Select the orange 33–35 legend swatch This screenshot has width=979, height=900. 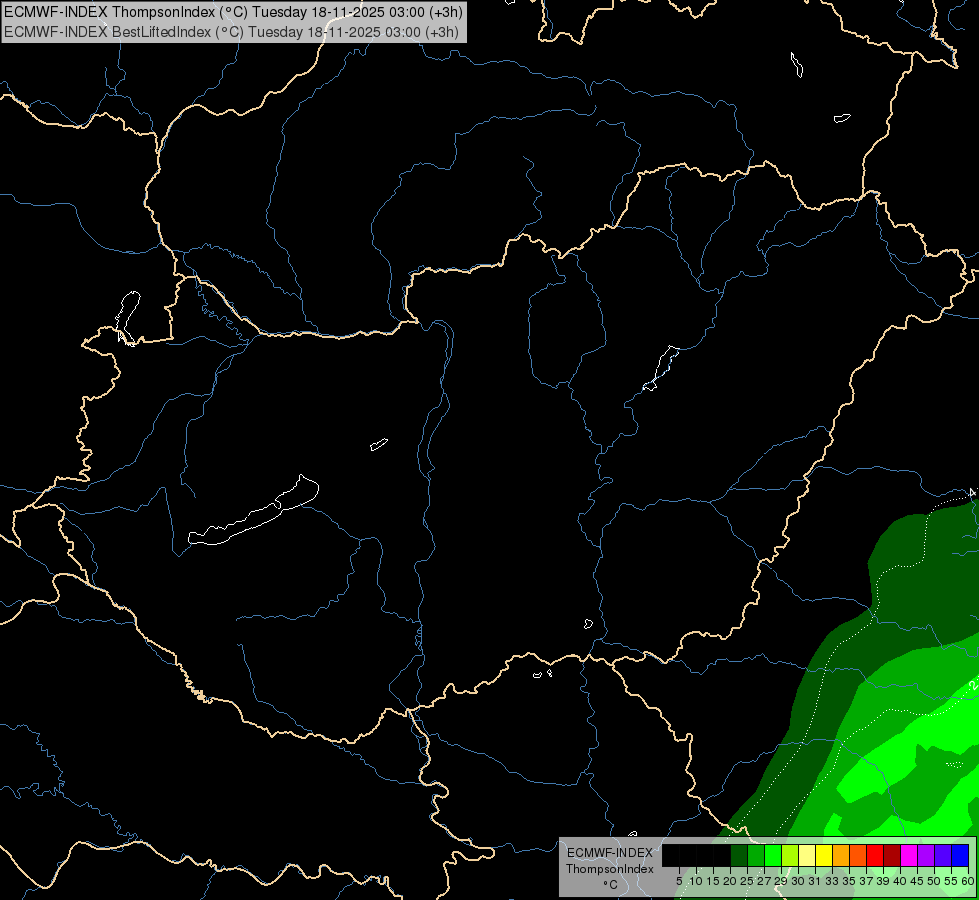click(841, 855)
